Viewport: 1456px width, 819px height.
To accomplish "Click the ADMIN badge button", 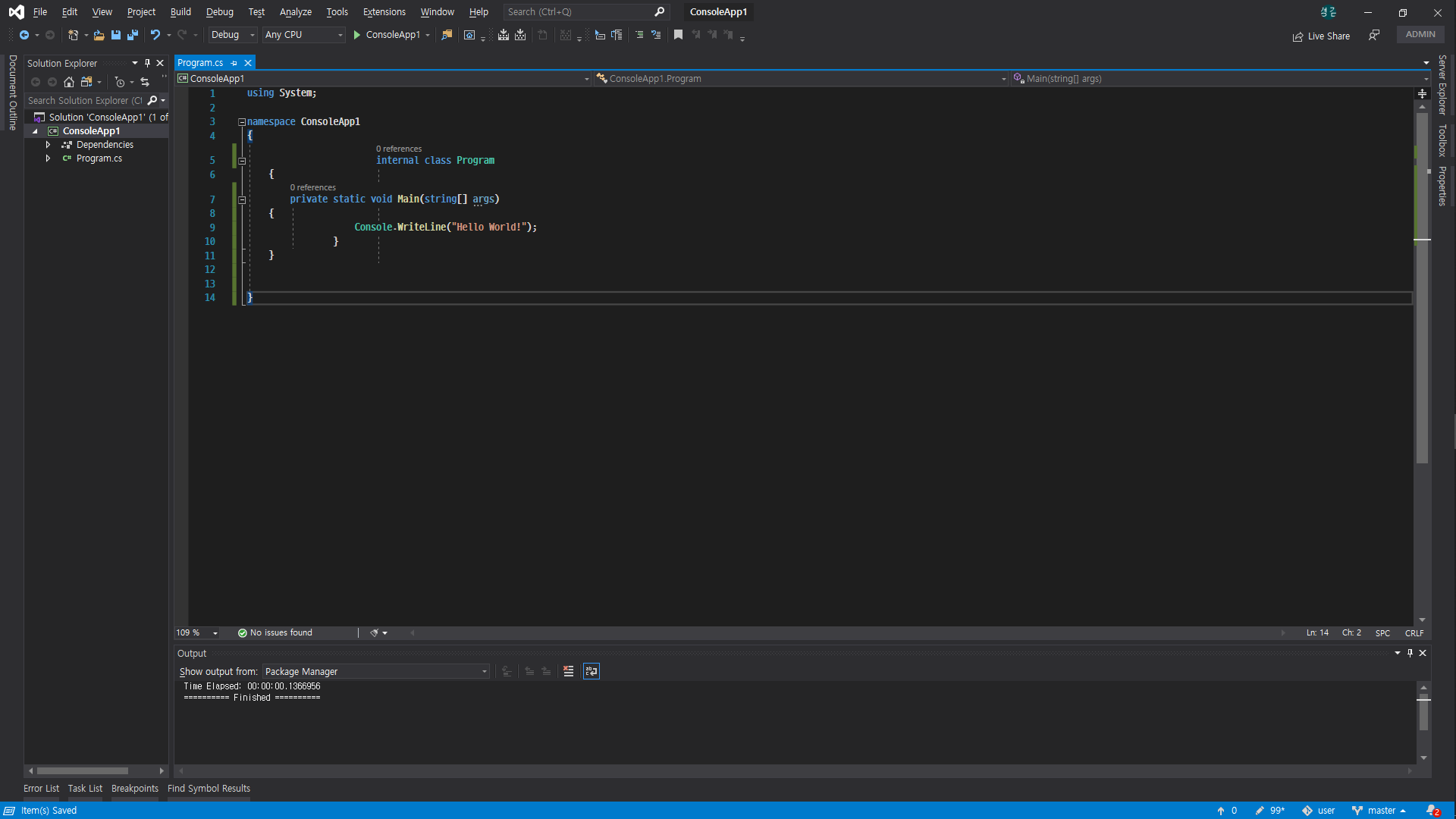I will pos(1420,34).
